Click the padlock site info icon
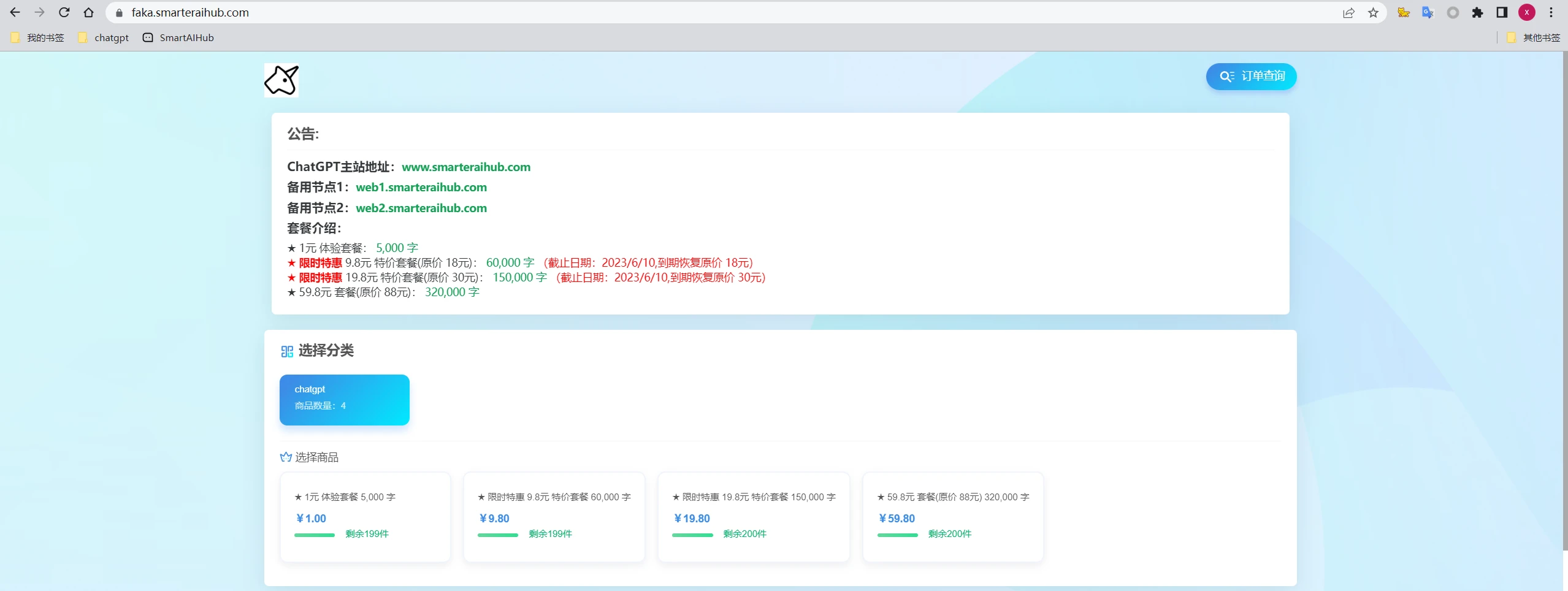1568x591 pixels. pyautogui.click(x=120, y=12)
